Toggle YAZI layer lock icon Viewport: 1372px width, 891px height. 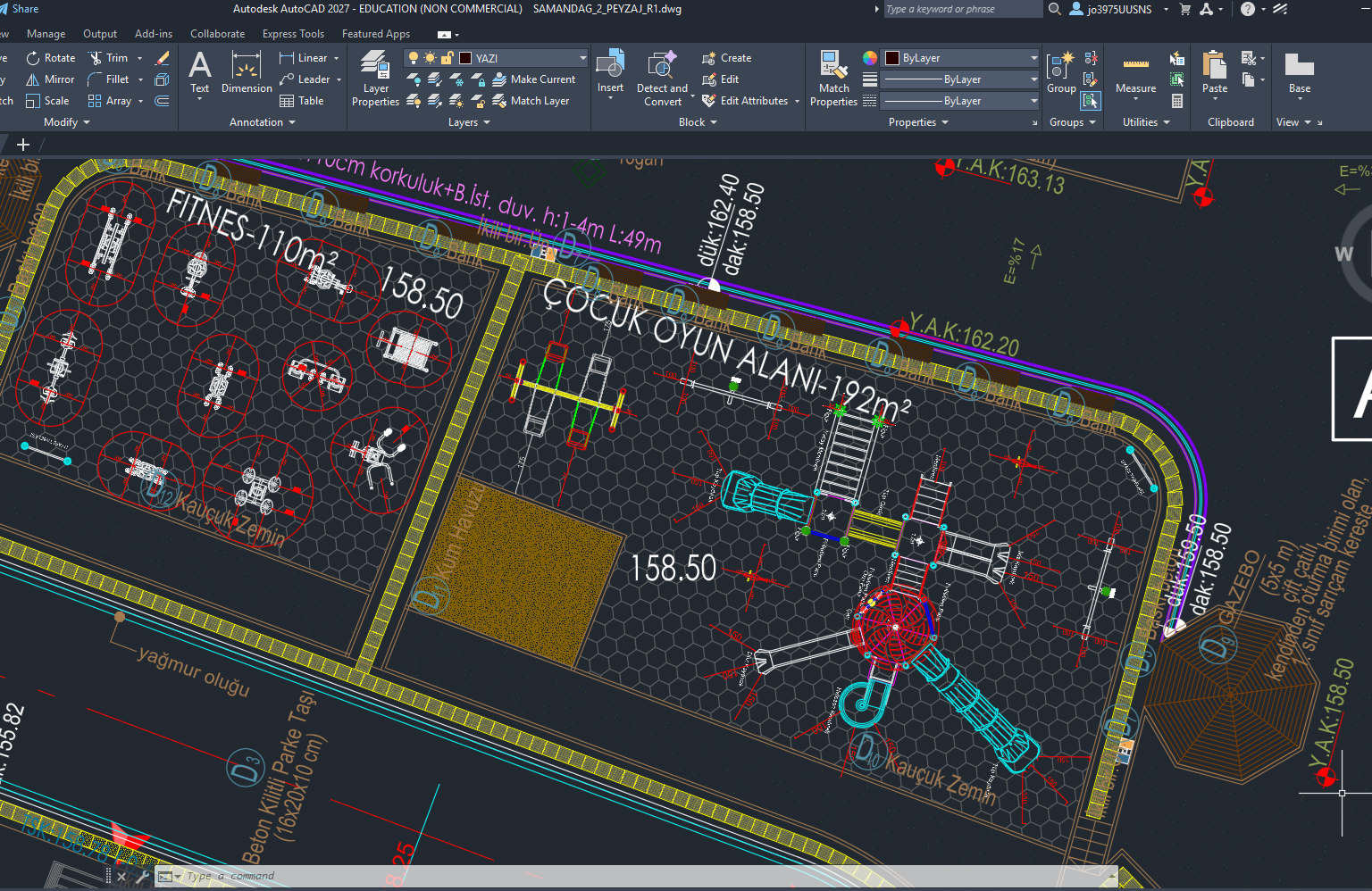(448, 58)
